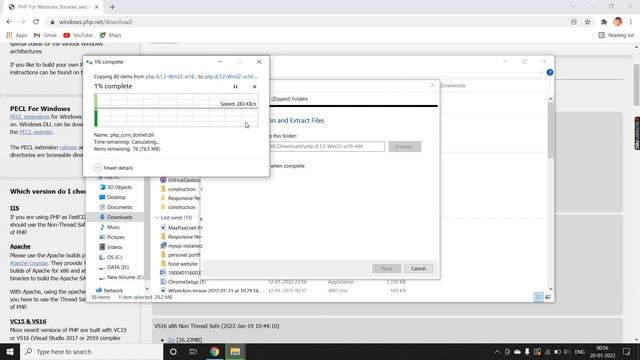640x360 pixels.
Task: Open the copy source folder link
Action: coord(171,76)
